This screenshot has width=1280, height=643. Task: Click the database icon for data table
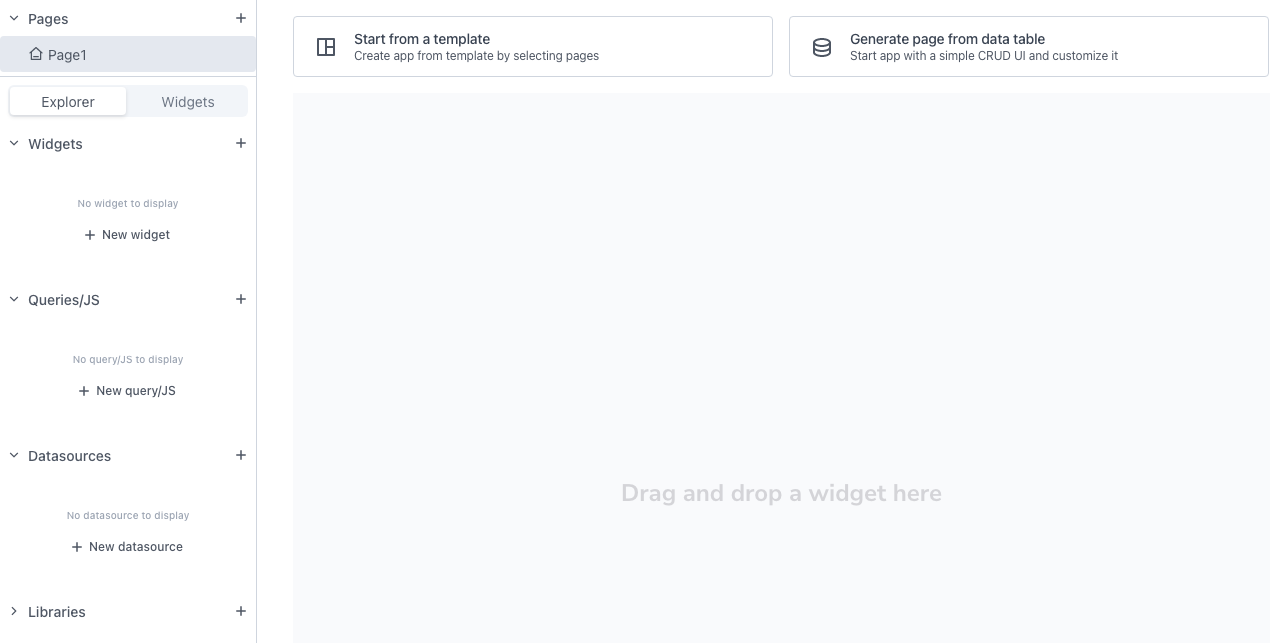coord(822,47)
